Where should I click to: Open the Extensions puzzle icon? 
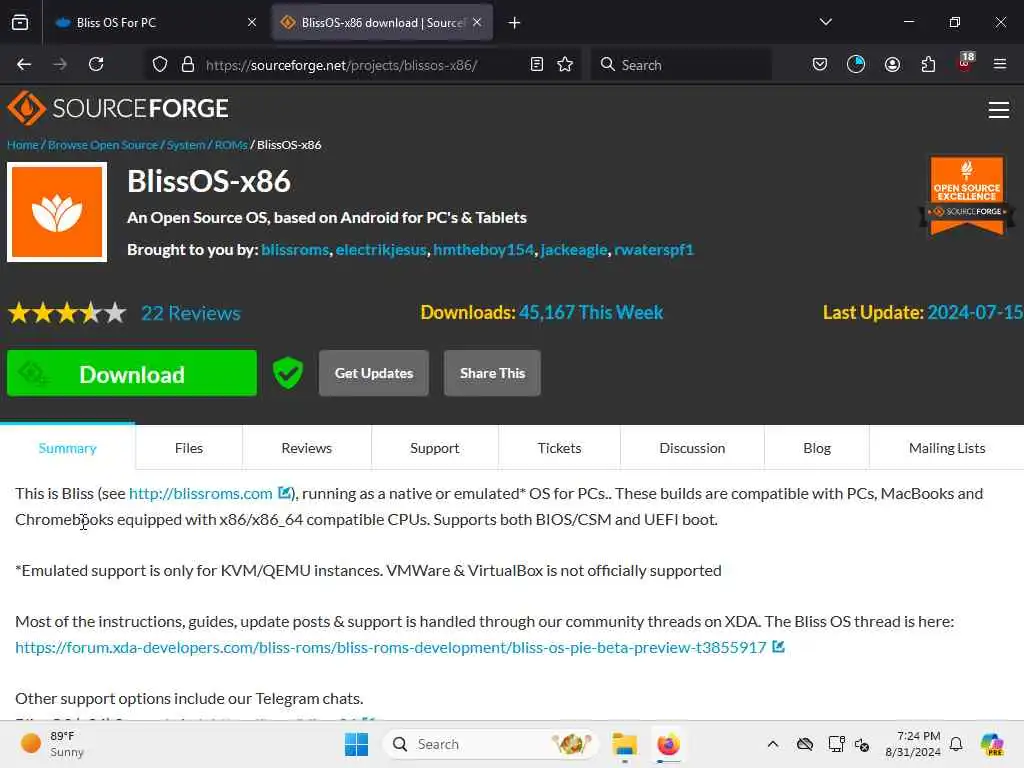[928, 64]
